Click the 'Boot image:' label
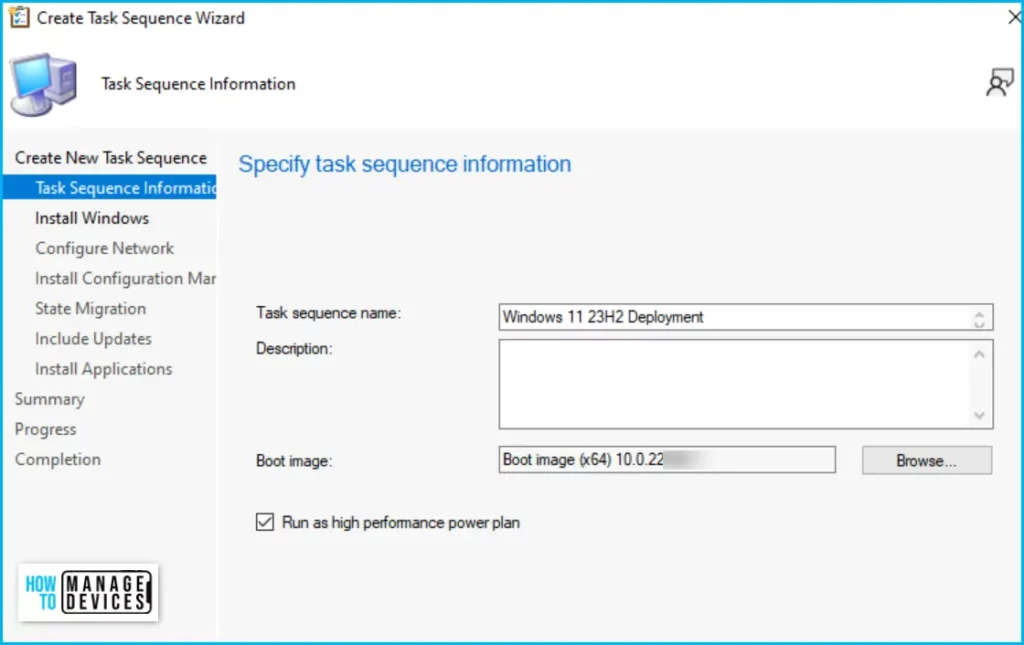The image size is (1024, 645). coord(294,461)
